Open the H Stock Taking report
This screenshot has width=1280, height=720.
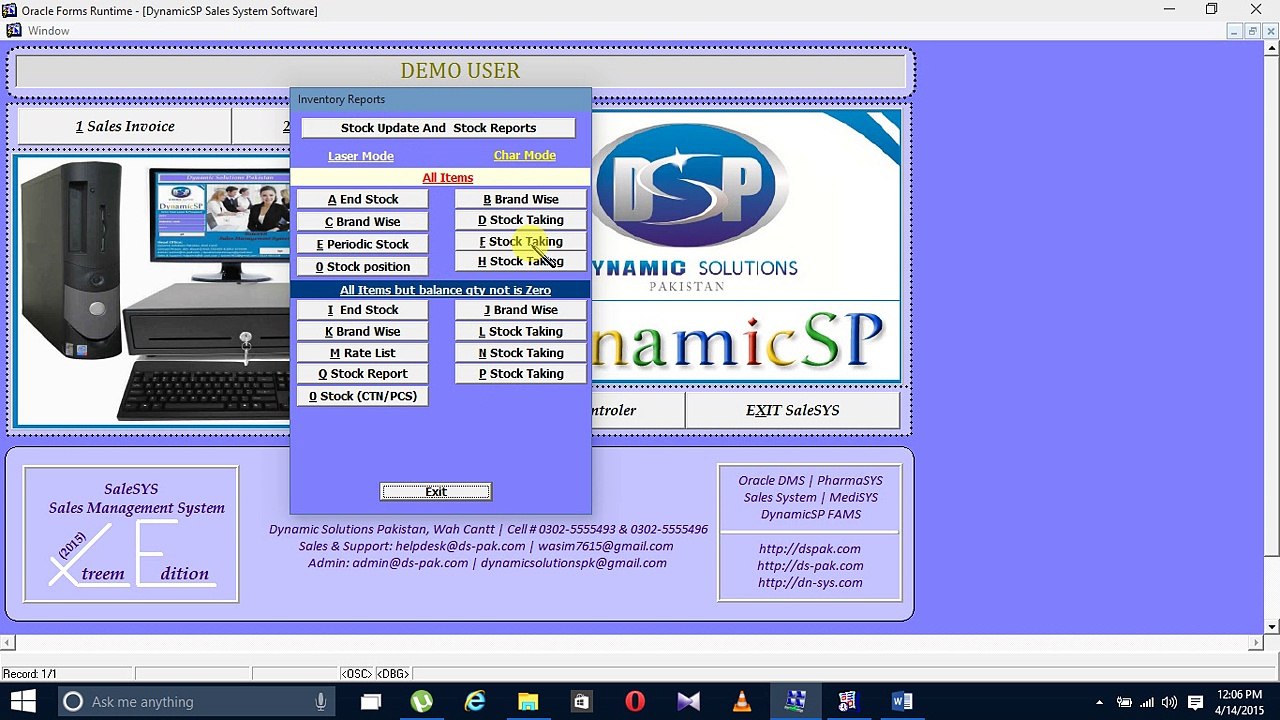click(x=521, y=261)
